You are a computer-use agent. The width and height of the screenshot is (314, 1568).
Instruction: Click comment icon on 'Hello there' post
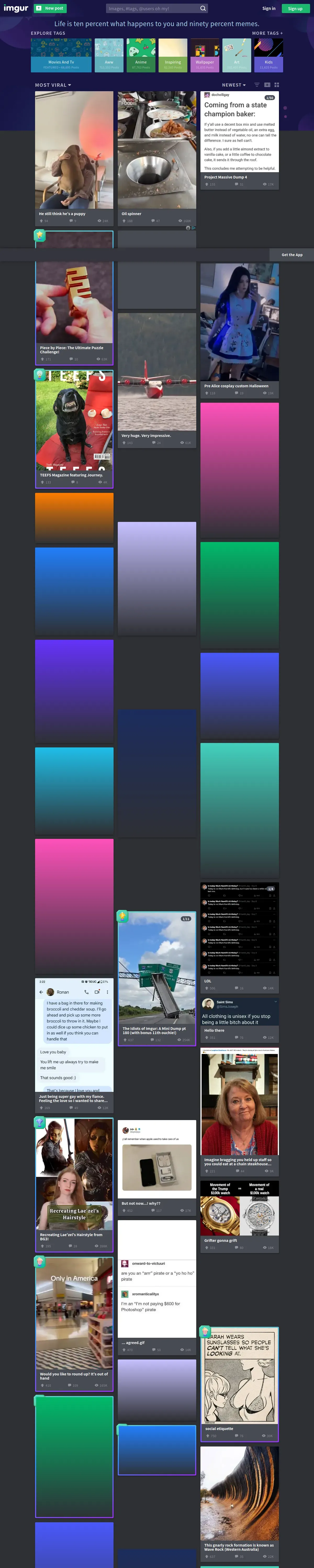point(236,1037)
